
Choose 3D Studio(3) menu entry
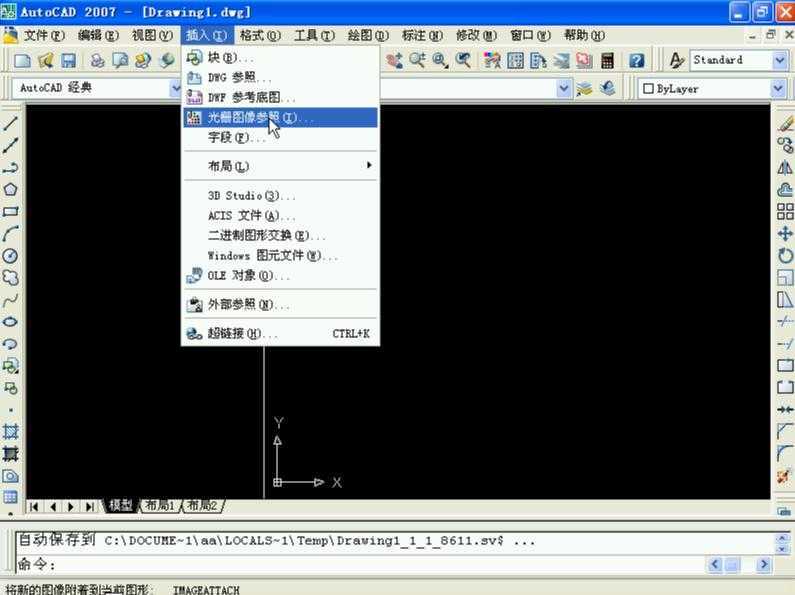click(x=280, y=196)
